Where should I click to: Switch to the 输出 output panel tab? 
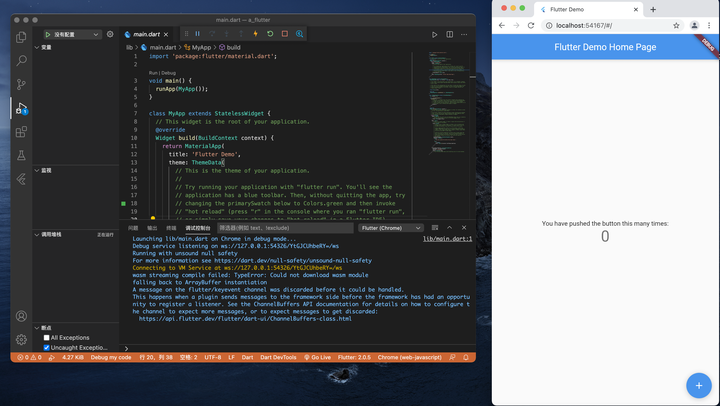point(152,228)
